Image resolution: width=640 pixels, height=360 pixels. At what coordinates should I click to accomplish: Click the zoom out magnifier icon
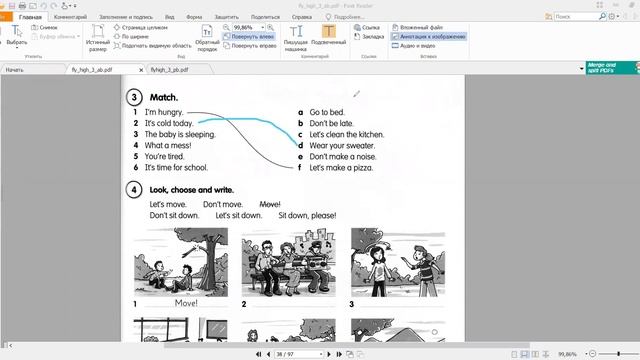[227, 27]
